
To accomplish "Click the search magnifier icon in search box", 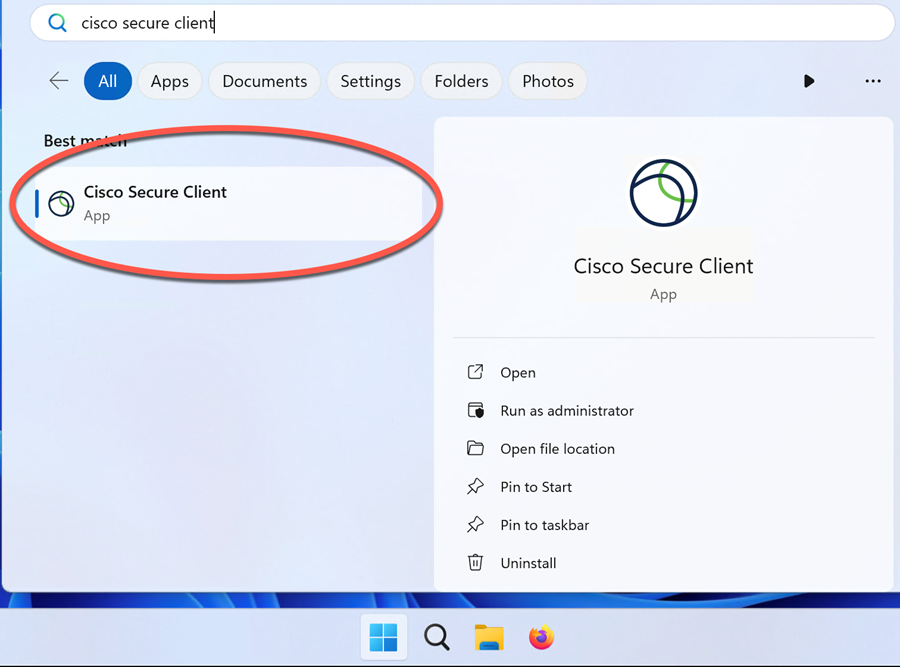I will (57, 23).
